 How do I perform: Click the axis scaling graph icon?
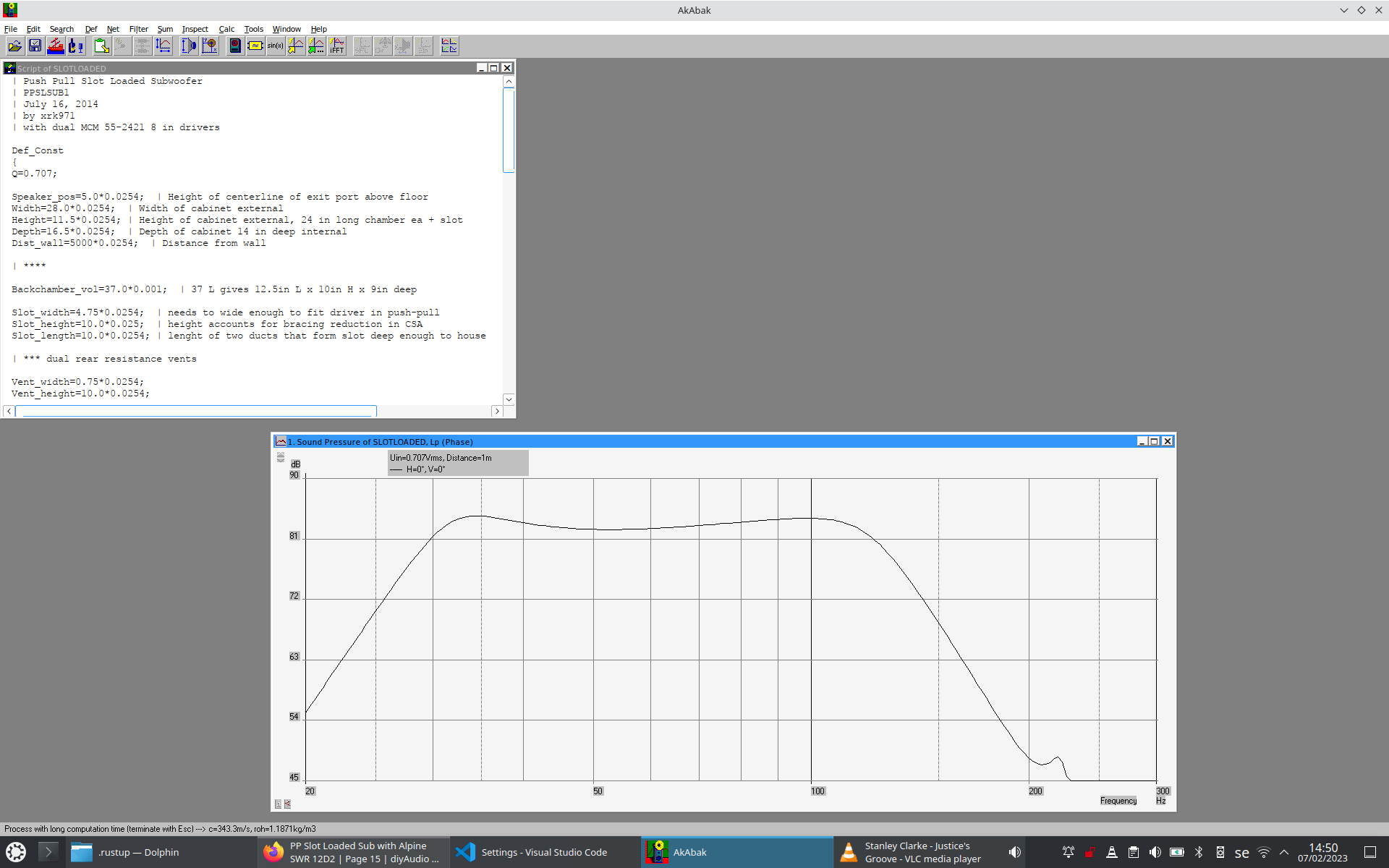click(x=163, y=46)
